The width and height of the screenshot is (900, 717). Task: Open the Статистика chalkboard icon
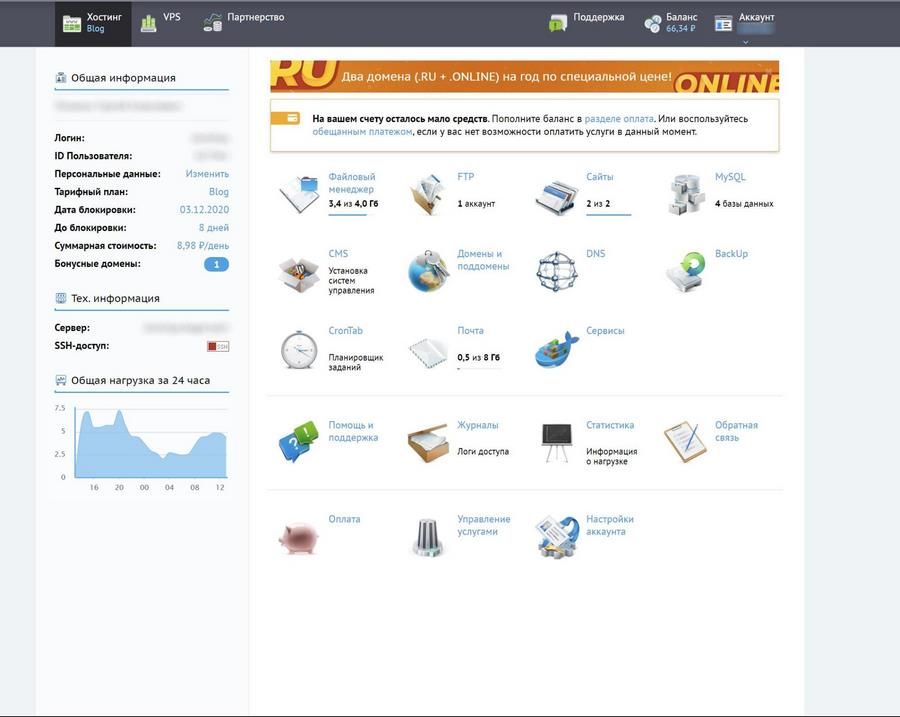point(556,443)
